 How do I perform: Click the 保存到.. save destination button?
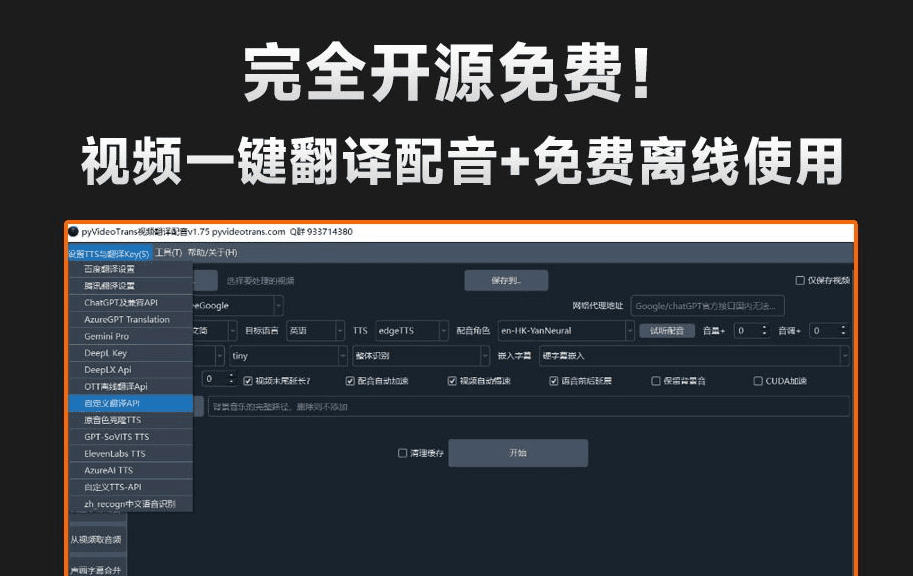coord(507,280)
